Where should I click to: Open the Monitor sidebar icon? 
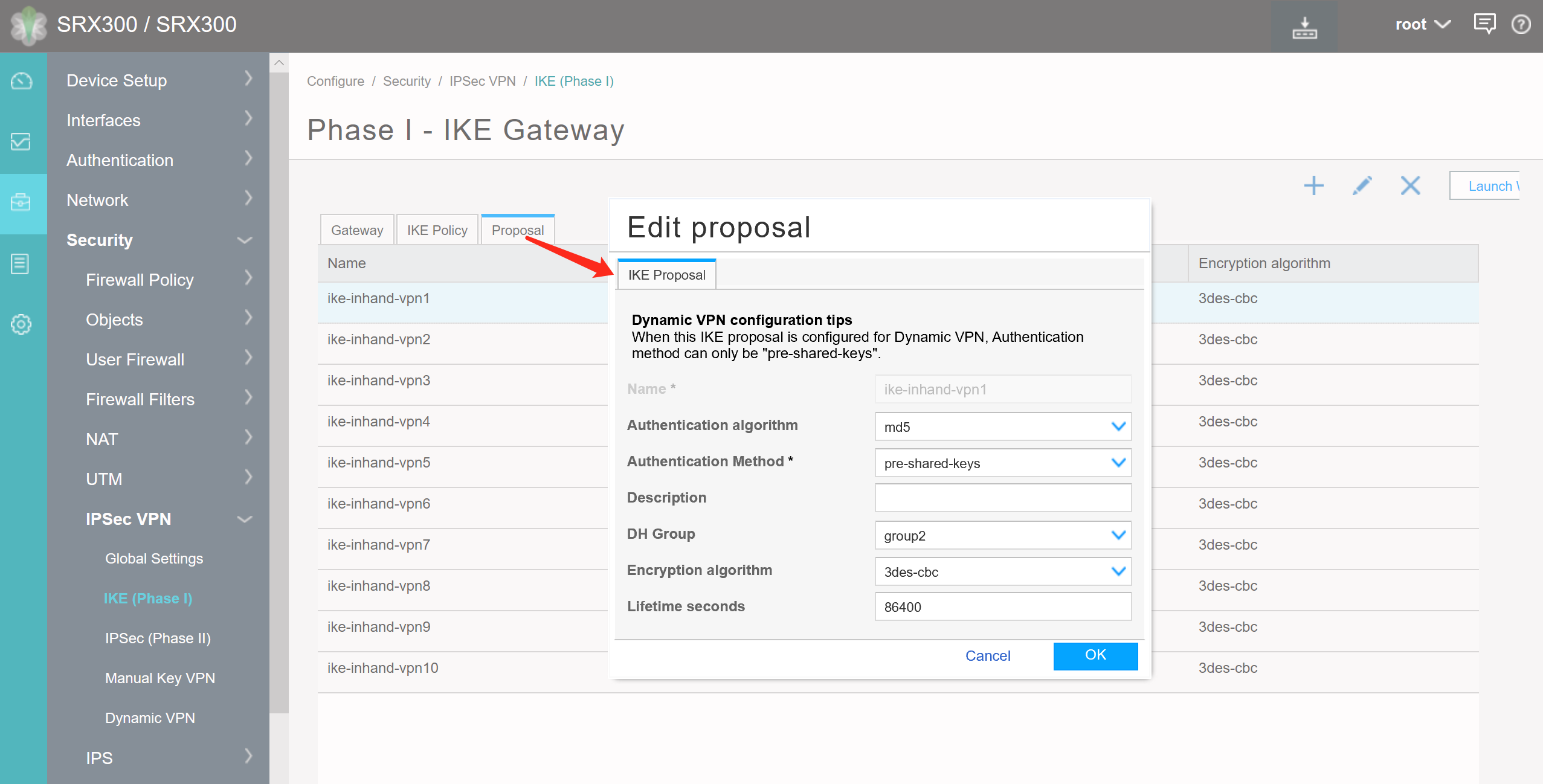click(x=22, y=142)
